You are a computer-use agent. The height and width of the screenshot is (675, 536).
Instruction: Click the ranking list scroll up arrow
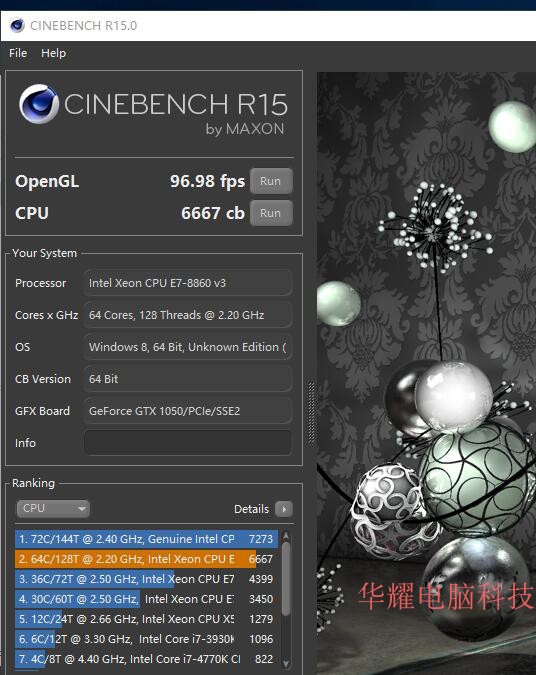click(x=285, y=535)
